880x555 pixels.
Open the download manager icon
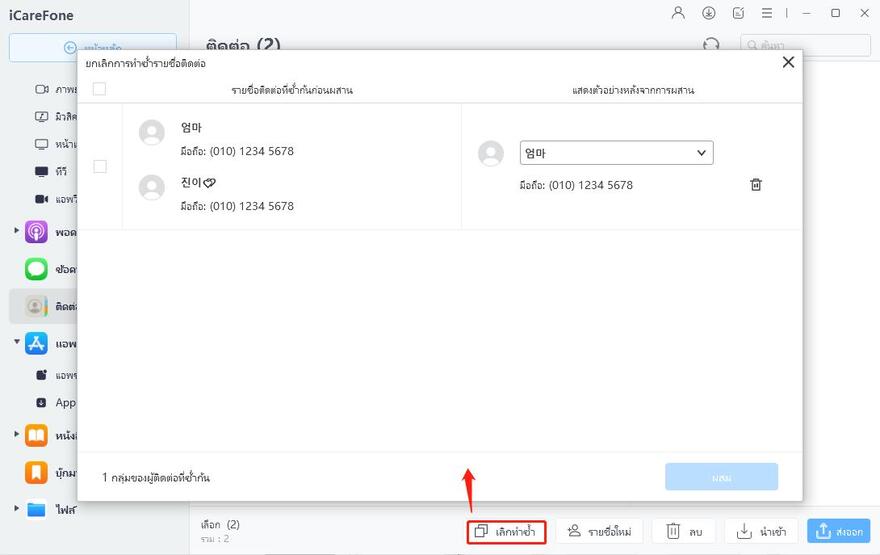708,13
